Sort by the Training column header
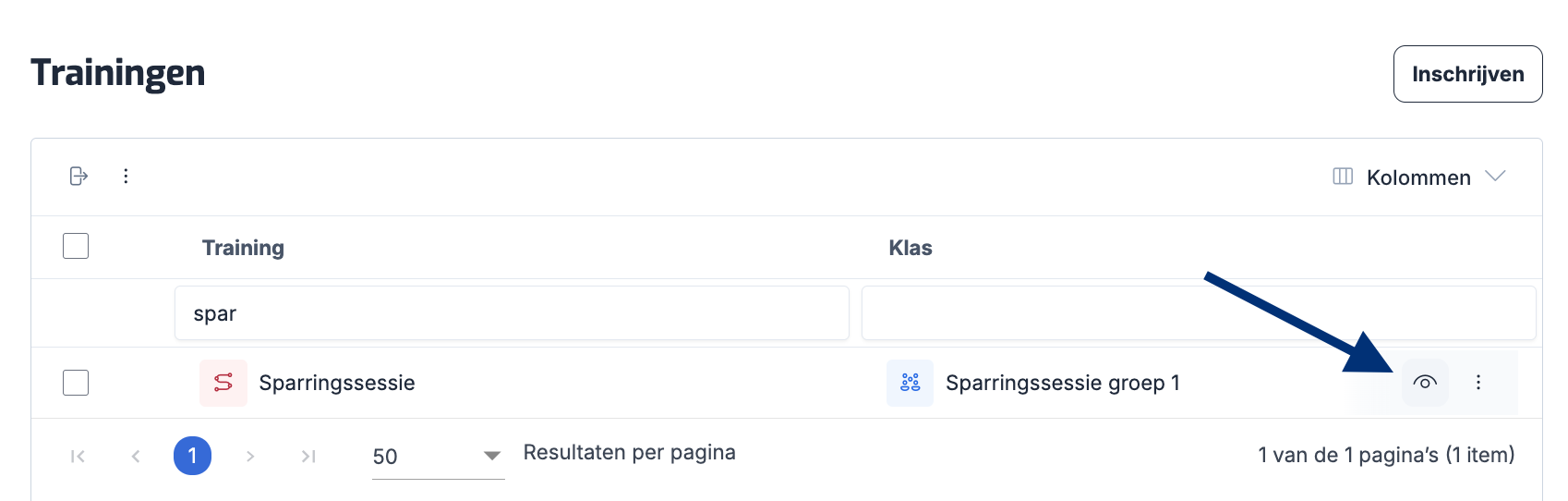The width and height of the screenshot is (1568, 501). click(x=243, y=248)
